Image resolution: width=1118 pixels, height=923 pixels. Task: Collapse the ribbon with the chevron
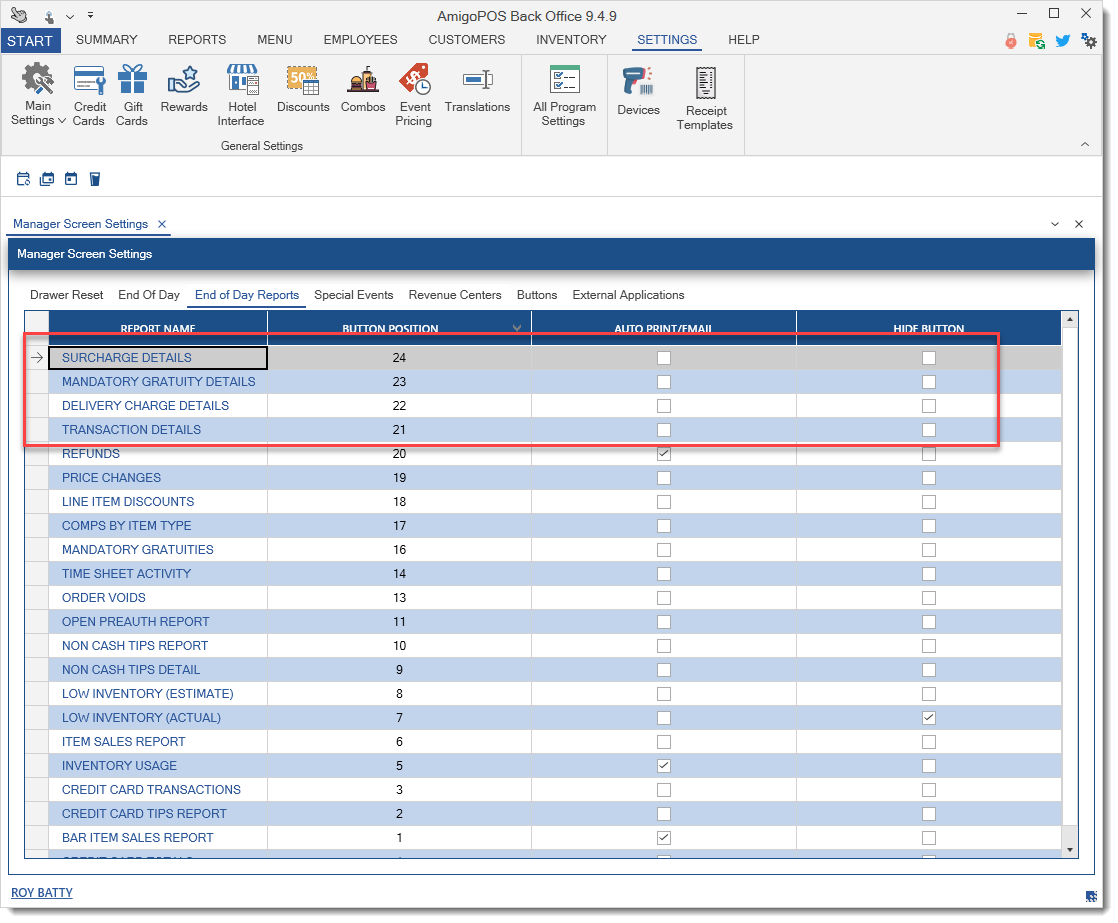1085,145
